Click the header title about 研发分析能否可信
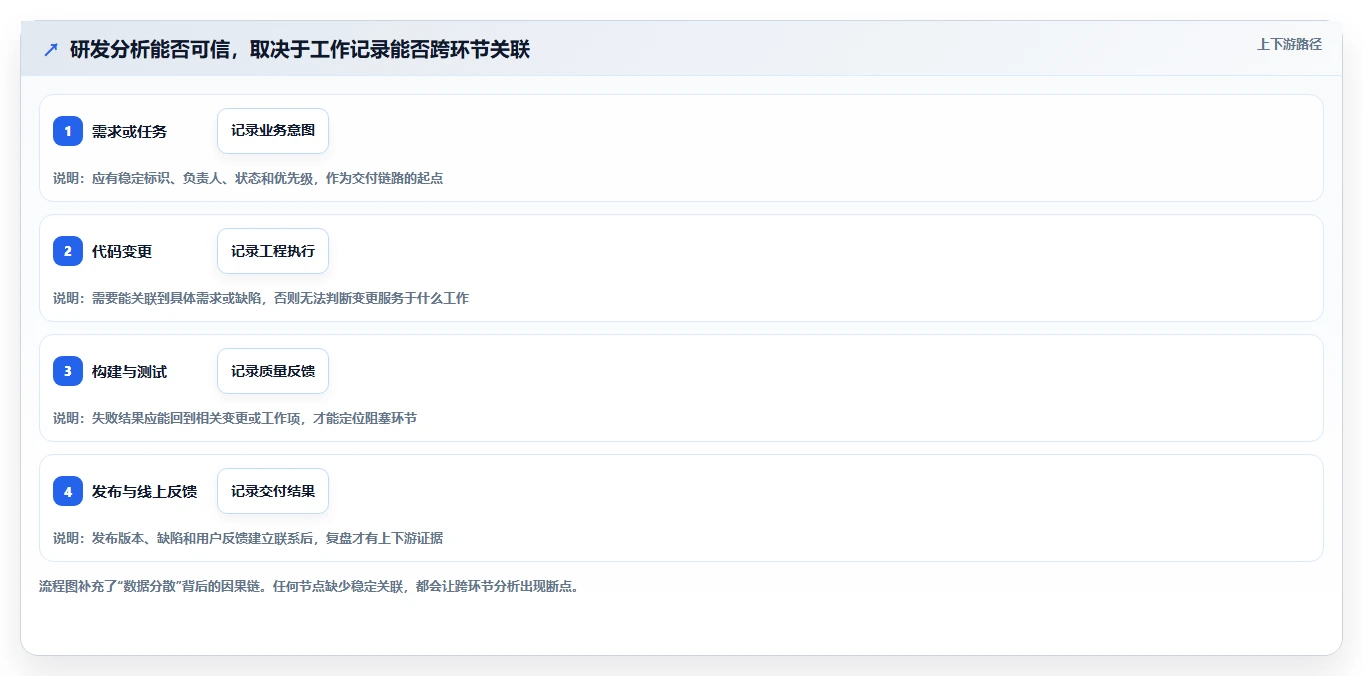The height and width of the screenshot is (676, 1363). (300, 49)
